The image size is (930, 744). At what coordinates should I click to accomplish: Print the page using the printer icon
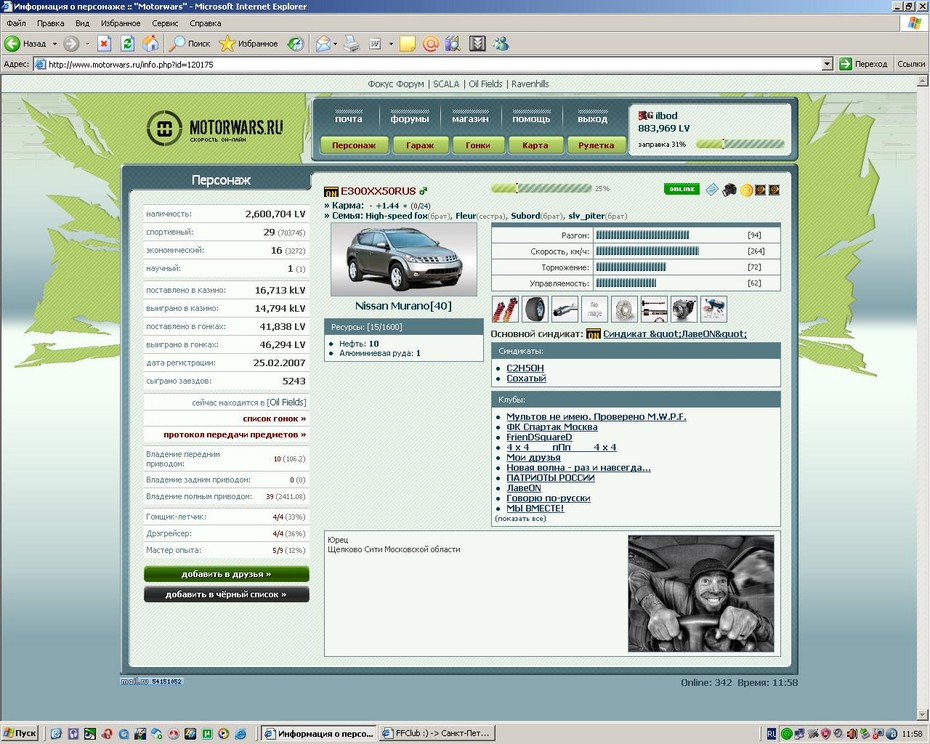pyautogui.click(x=352, y=43)
